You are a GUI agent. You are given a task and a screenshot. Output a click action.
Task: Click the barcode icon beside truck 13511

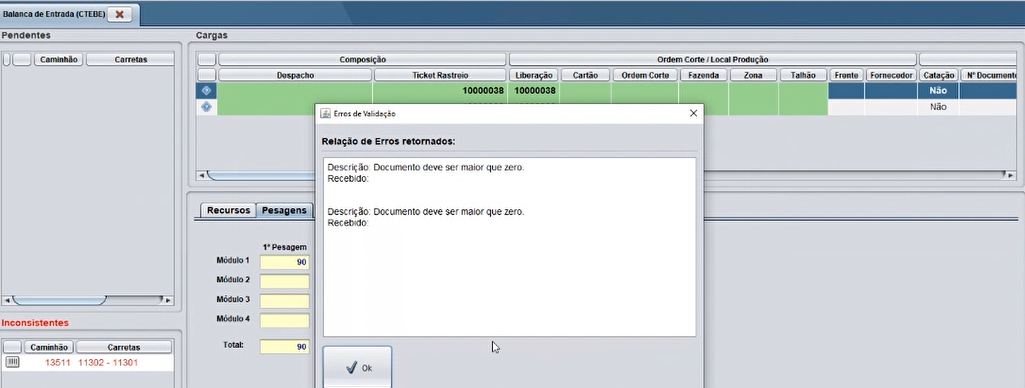pyautogui.click(x=12, y=363)
